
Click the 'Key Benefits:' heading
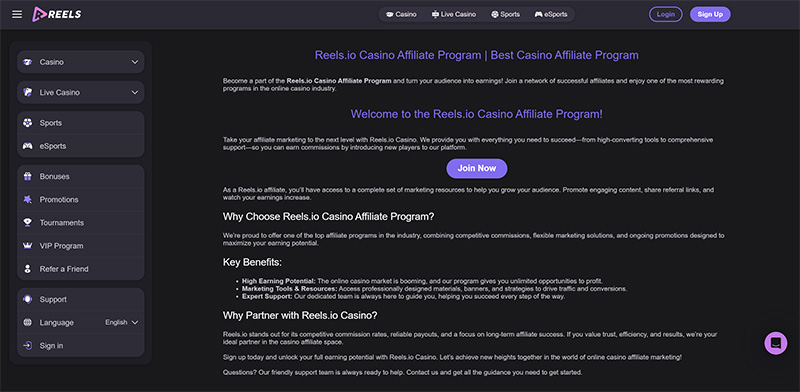pos(253,262)
